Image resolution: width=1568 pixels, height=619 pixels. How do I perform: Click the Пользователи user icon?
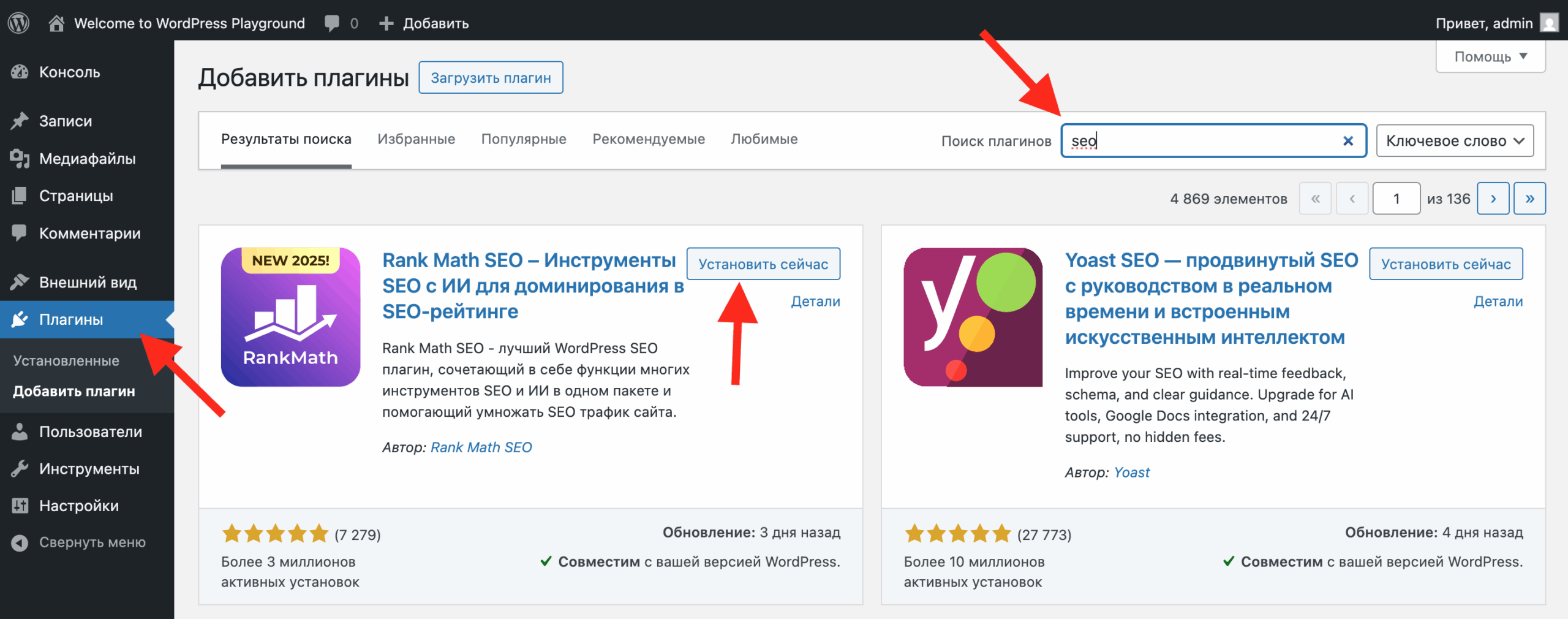(x=20, y=431)
